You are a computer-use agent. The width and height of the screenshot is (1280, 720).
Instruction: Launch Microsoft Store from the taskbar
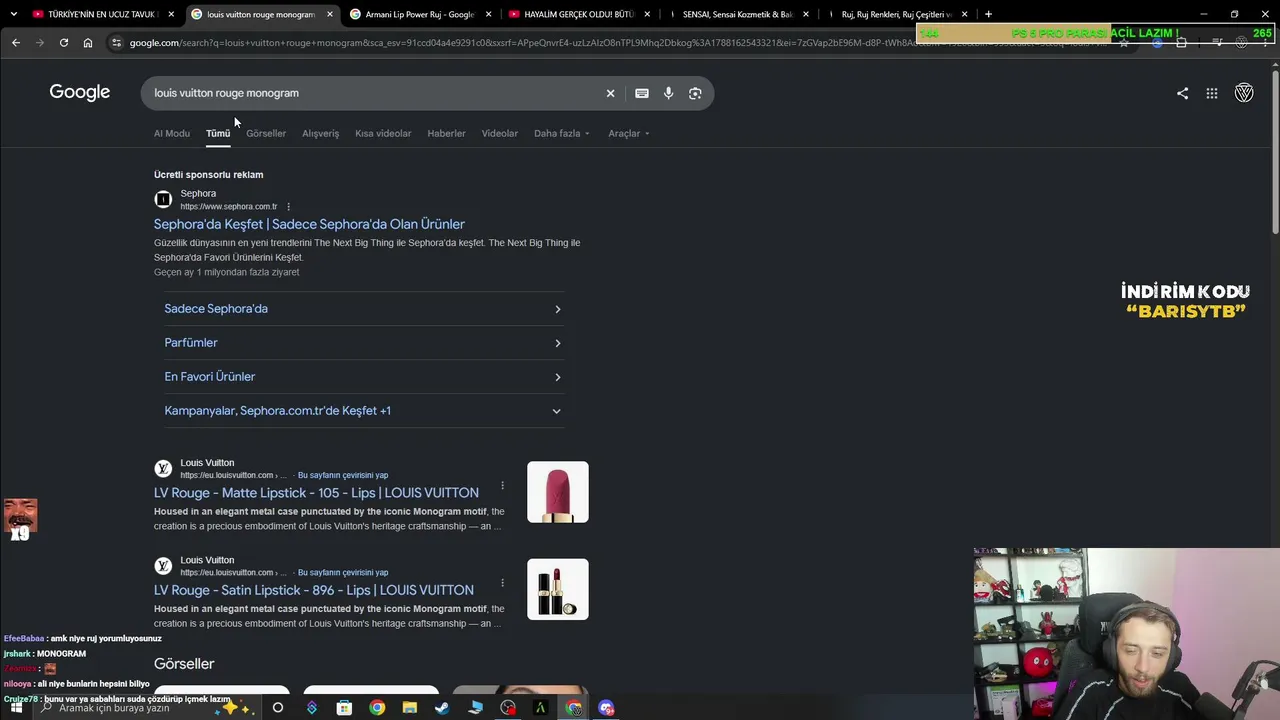[x=344, y=708]
